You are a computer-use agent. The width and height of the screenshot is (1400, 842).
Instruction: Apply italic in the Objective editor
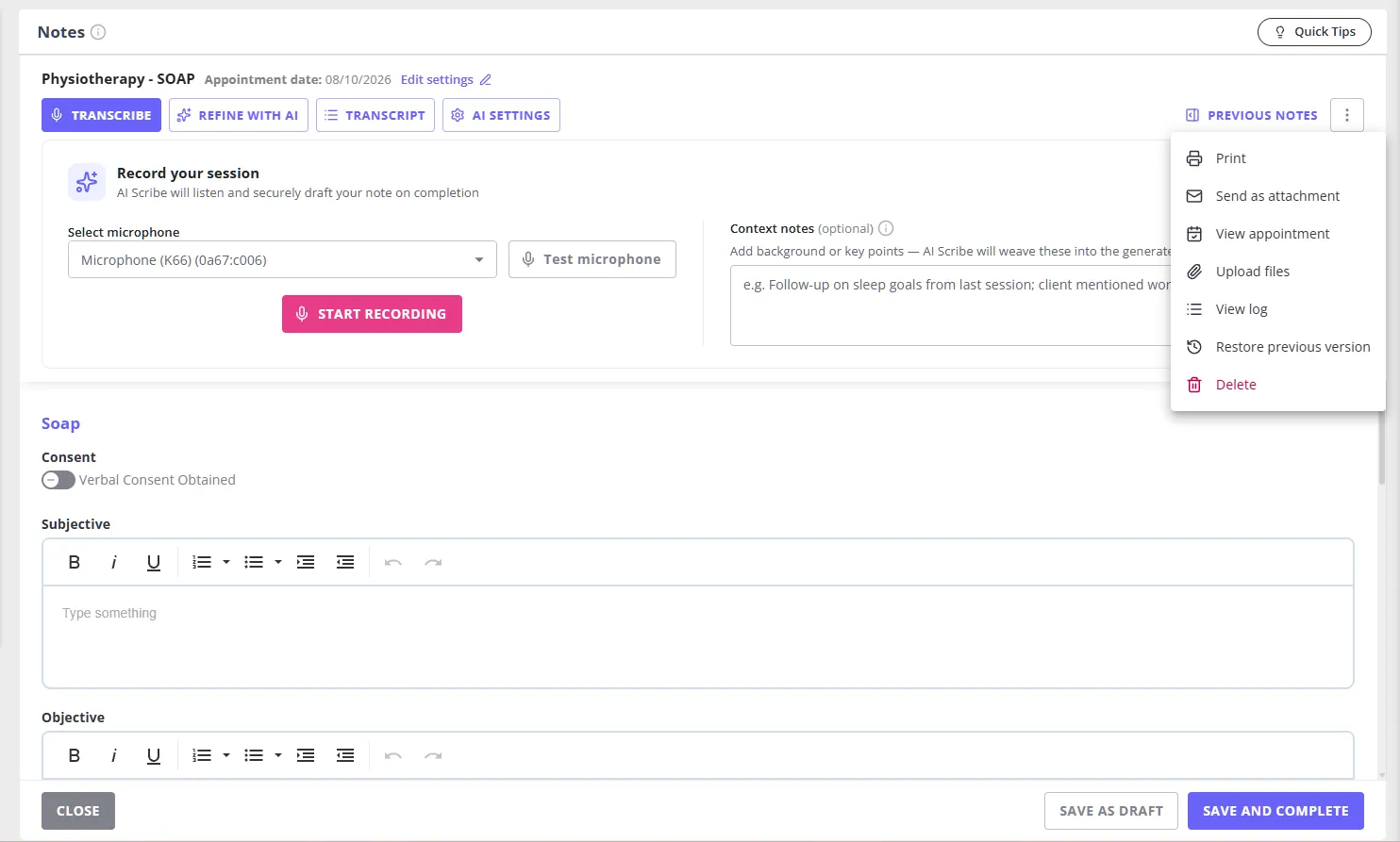[x=114, y=756]
